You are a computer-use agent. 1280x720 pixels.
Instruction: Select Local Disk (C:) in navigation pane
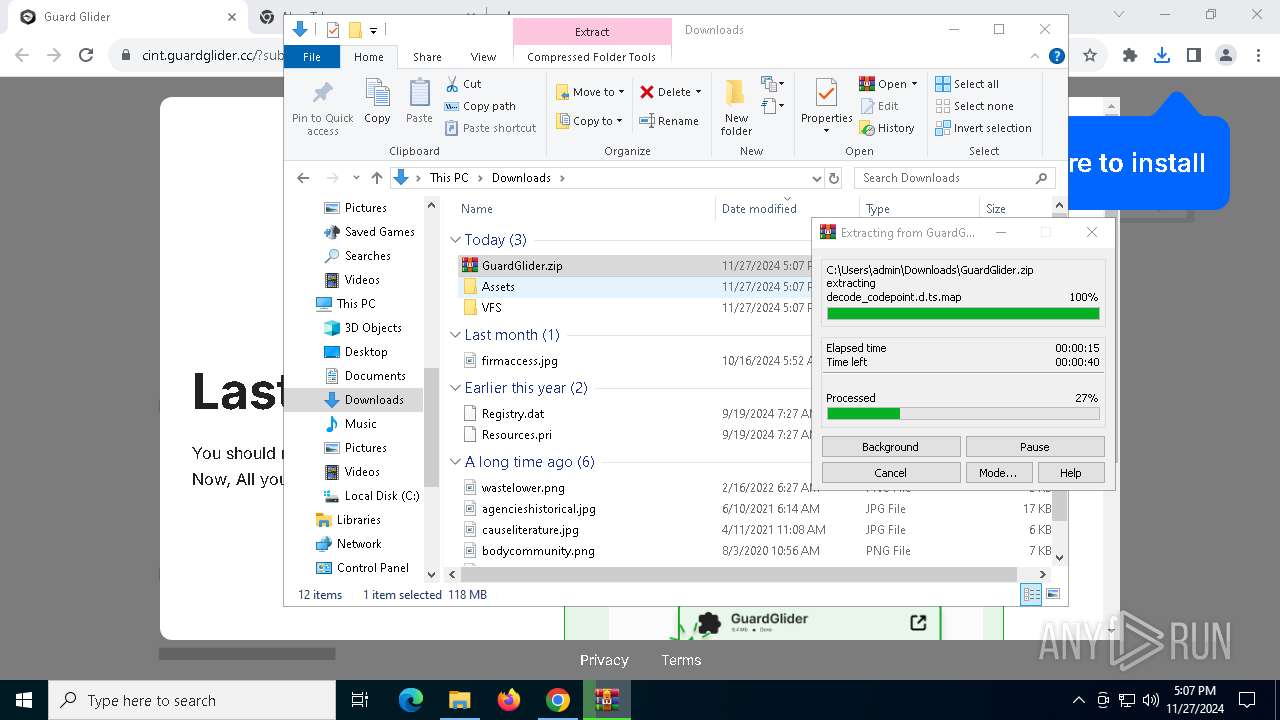[381, 496]
